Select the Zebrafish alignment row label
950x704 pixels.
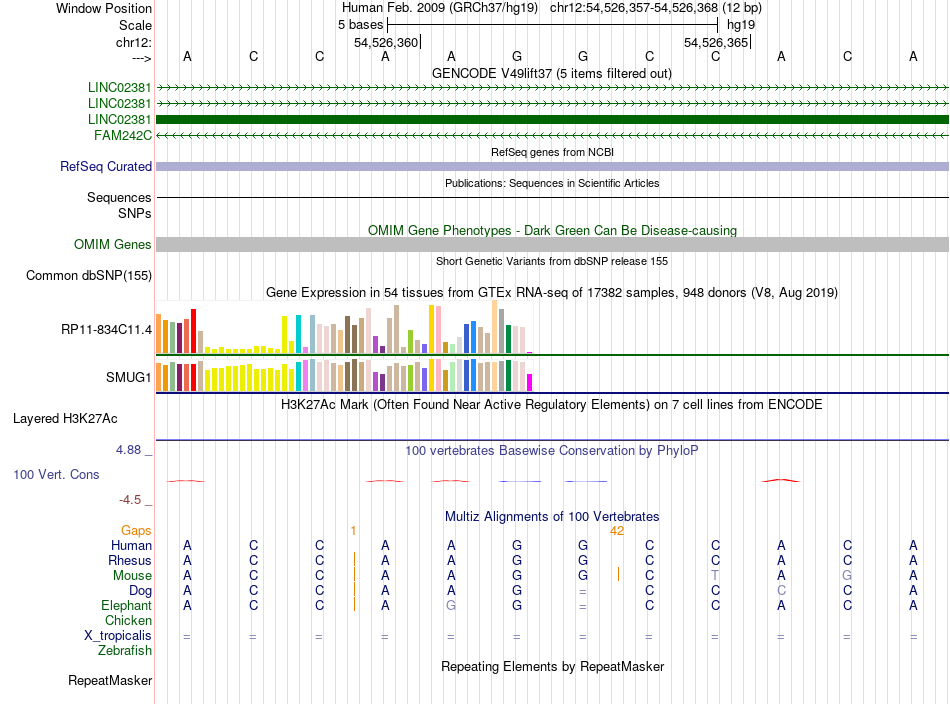(125, 651)
